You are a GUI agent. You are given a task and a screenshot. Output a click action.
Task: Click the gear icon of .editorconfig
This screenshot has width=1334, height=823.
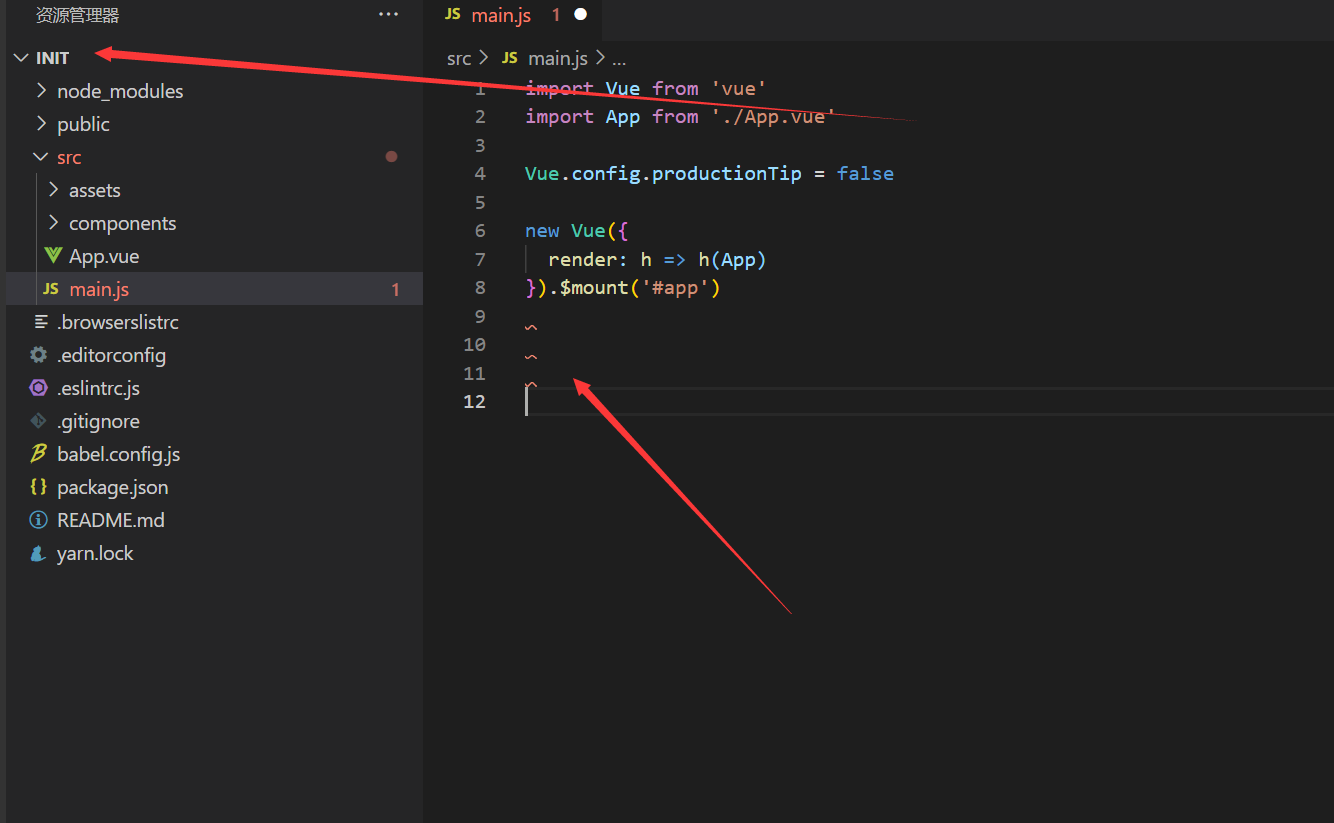[x=39, y=355]
